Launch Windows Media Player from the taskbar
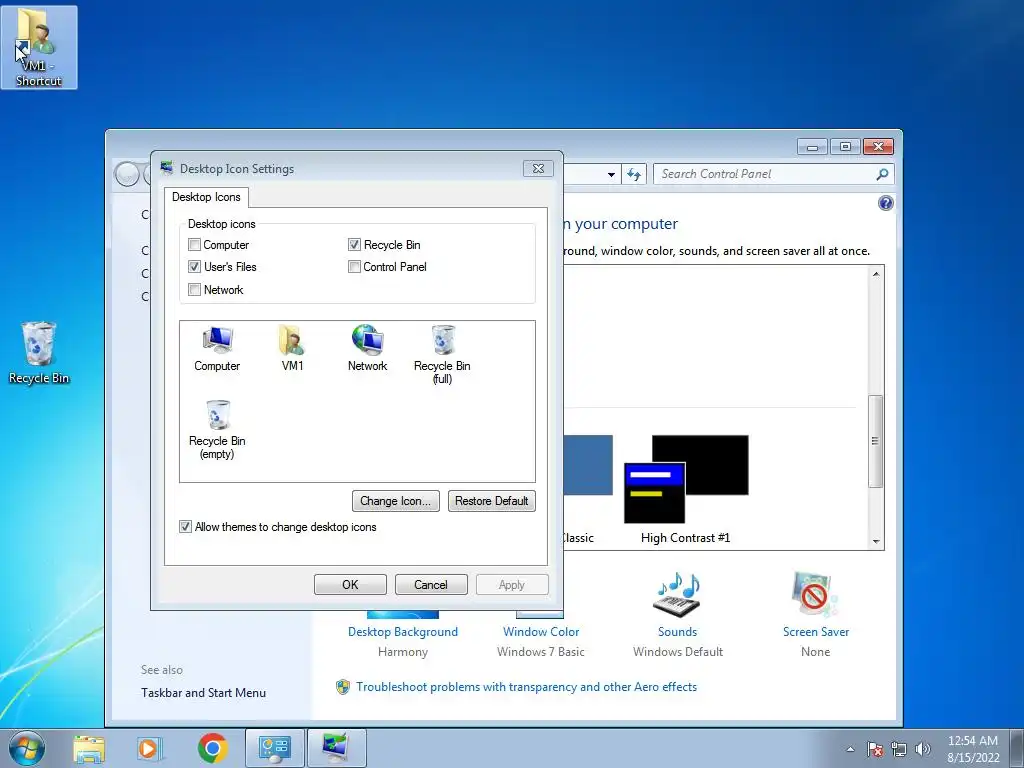This screenshot has height=768, width=1024. [x=149, y=748]
